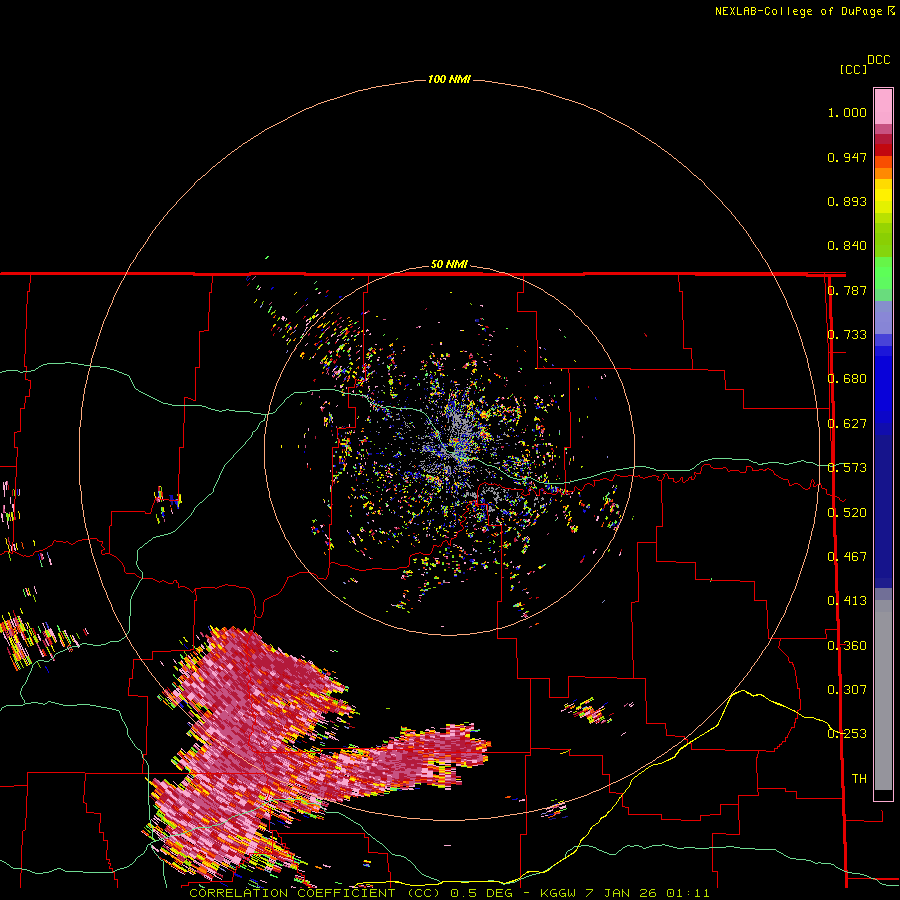Click the 0.947 legend value

click(x=847, y=157)
